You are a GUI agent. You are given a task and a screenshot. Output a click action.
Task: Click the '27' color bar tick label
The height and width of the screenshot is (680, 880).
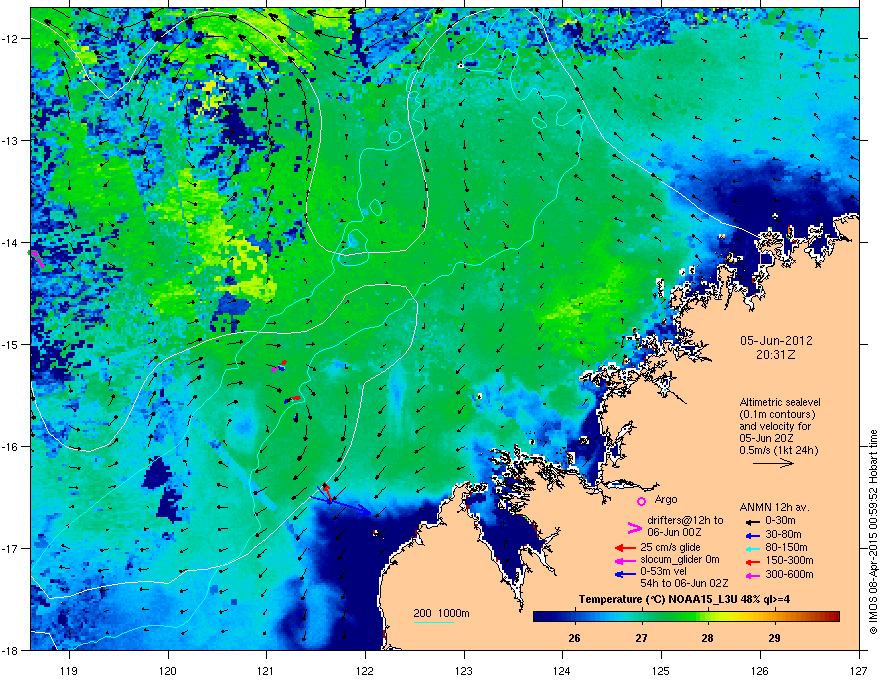pos(641,638)
